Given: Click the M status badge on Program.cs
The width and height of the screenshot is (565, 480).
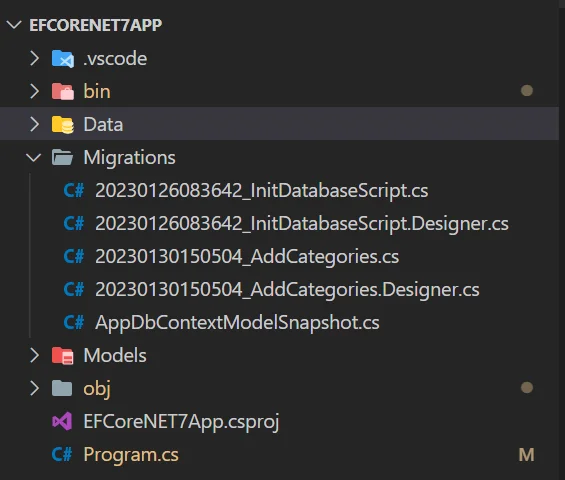Looking at the screenshot, I should [x=526, y=455].
